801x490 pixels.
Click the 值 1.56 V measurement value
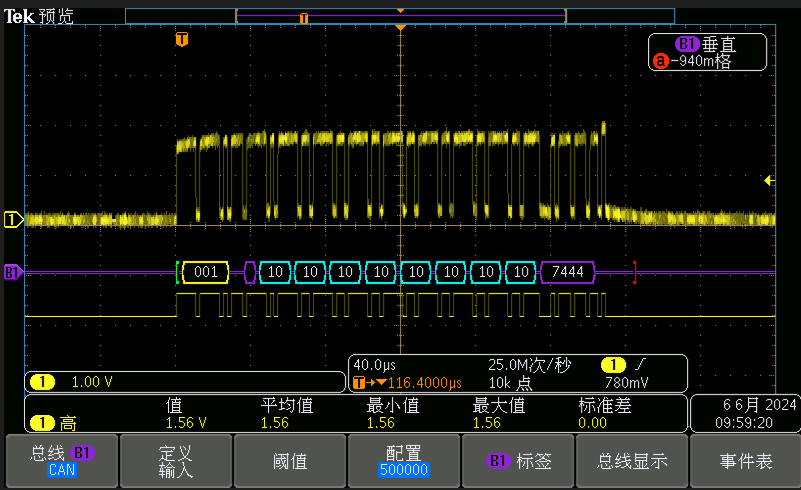(x=186, y=423)
